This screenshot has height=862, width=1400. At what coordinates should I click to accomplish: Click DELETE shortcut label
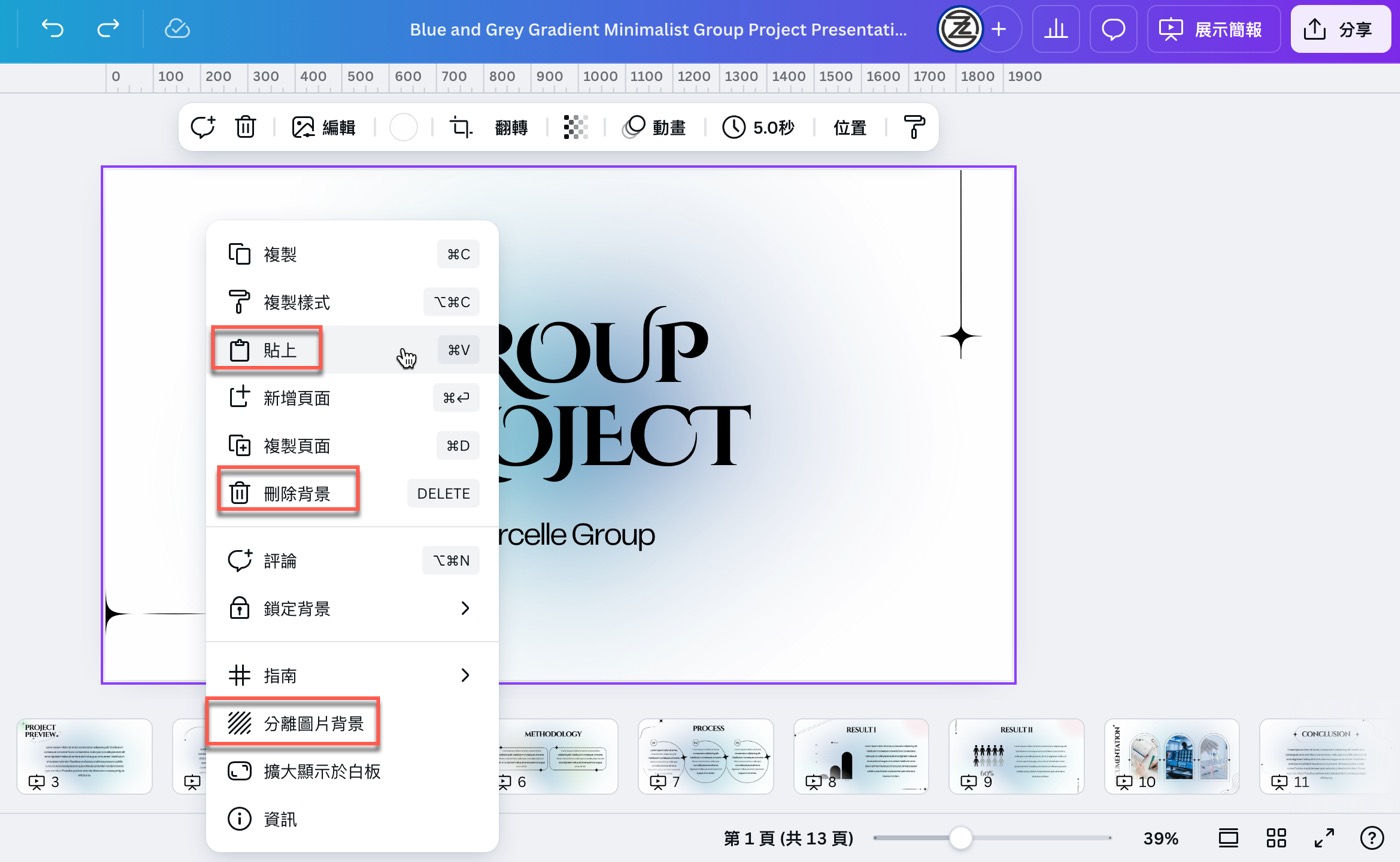443,493
